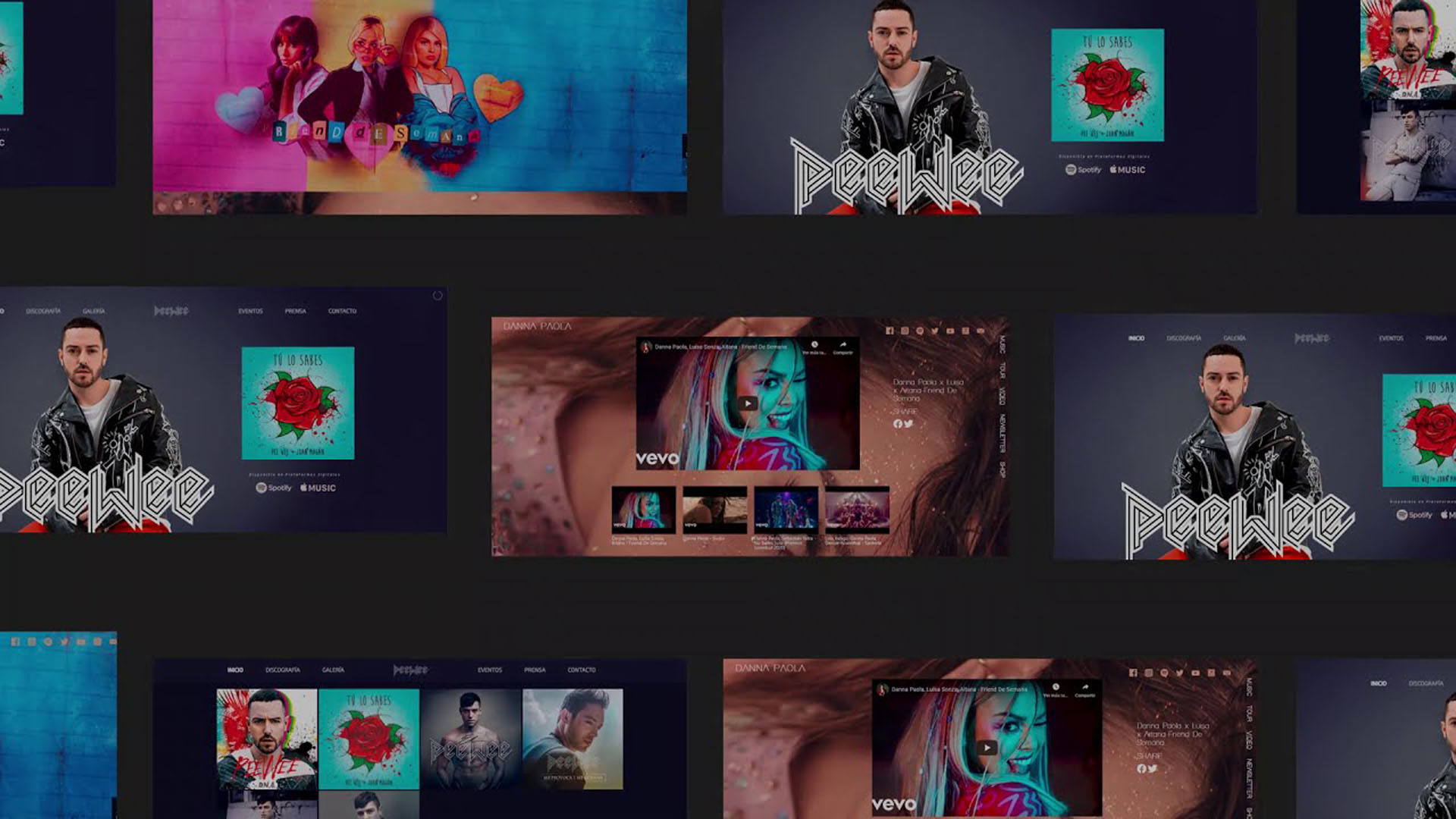The height and width of the screenshot is (819, 1456).
Task: Click CONTACTO in PeeWee discography grid page
Action: pyautogui.click(x=582, y=670)
